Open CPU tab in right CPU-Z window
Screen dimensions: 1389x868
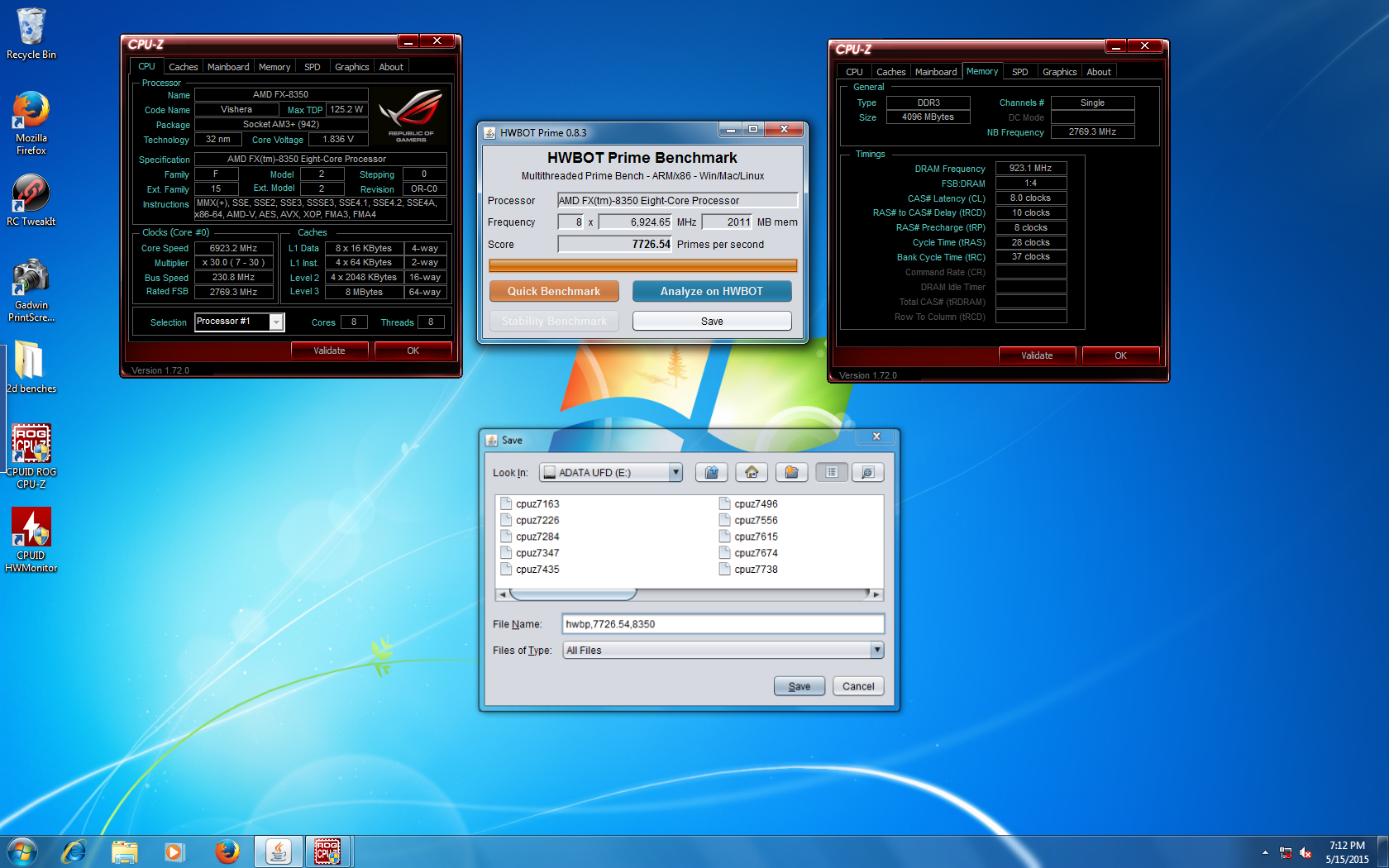click(x=854, y=72)
